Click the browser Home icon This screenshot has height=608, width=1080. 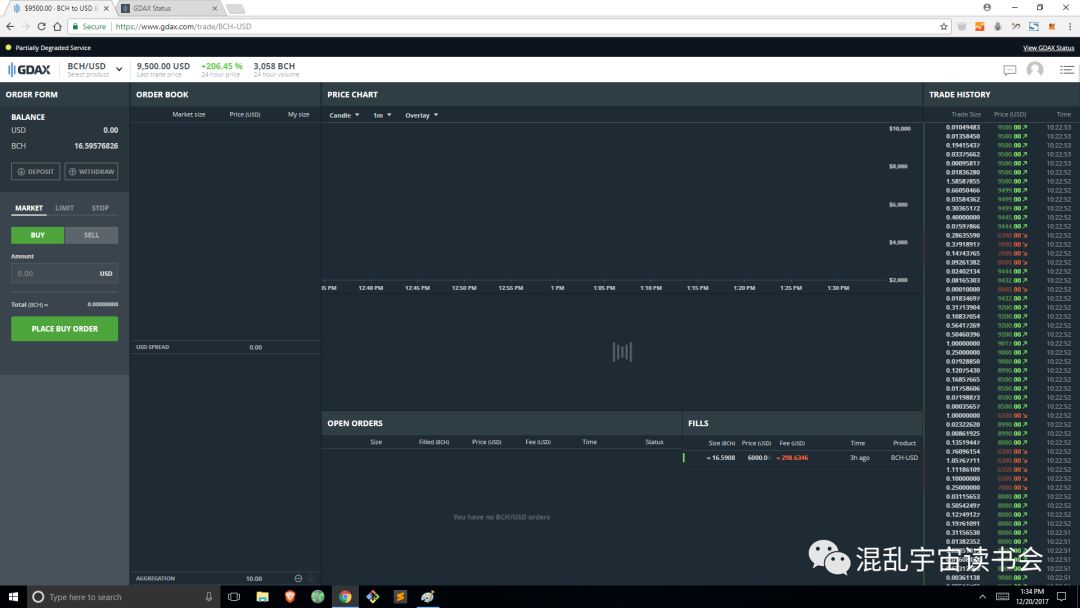[57, 26]
